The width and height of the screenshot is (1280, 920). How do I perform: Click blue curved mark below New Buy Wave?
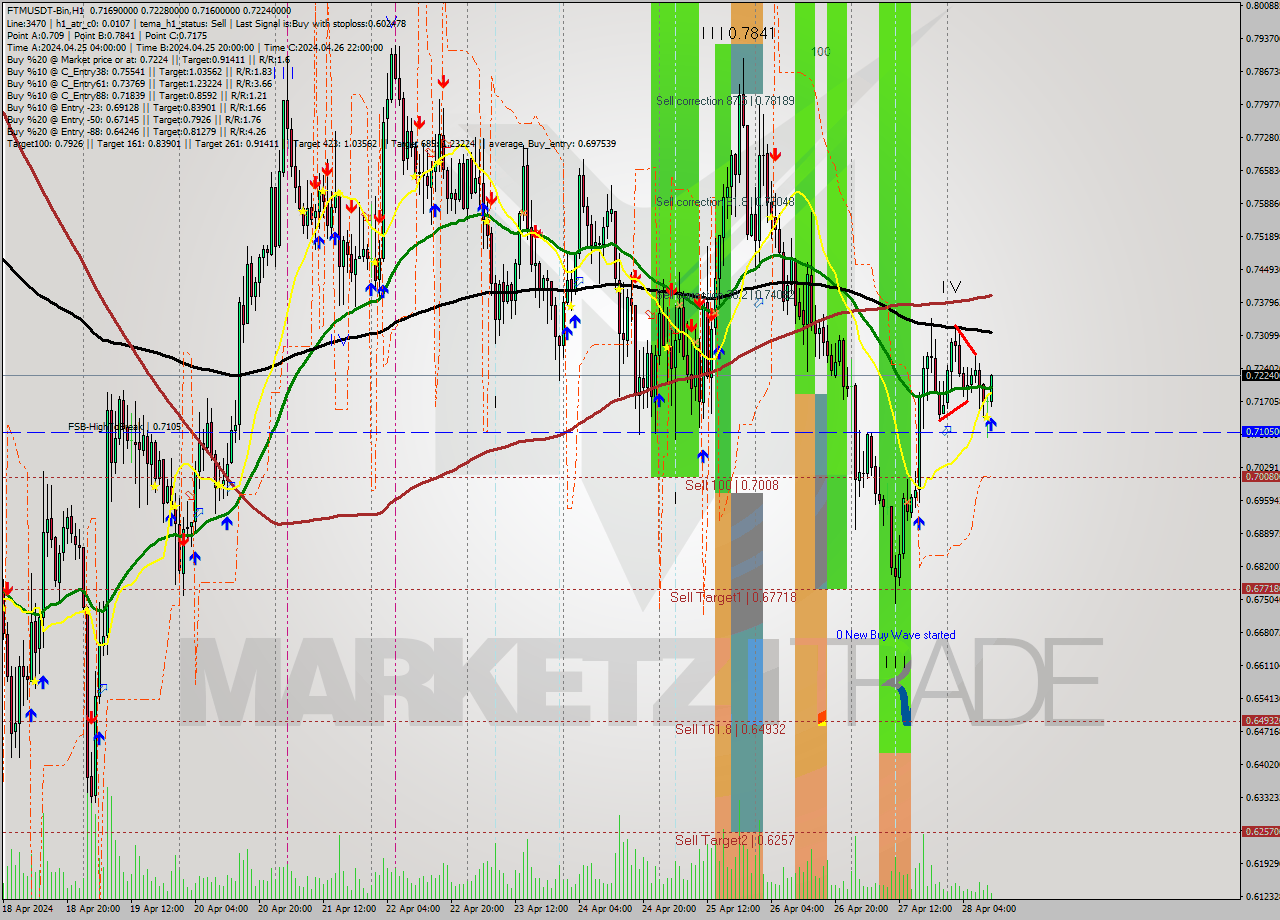pos(903,705)
